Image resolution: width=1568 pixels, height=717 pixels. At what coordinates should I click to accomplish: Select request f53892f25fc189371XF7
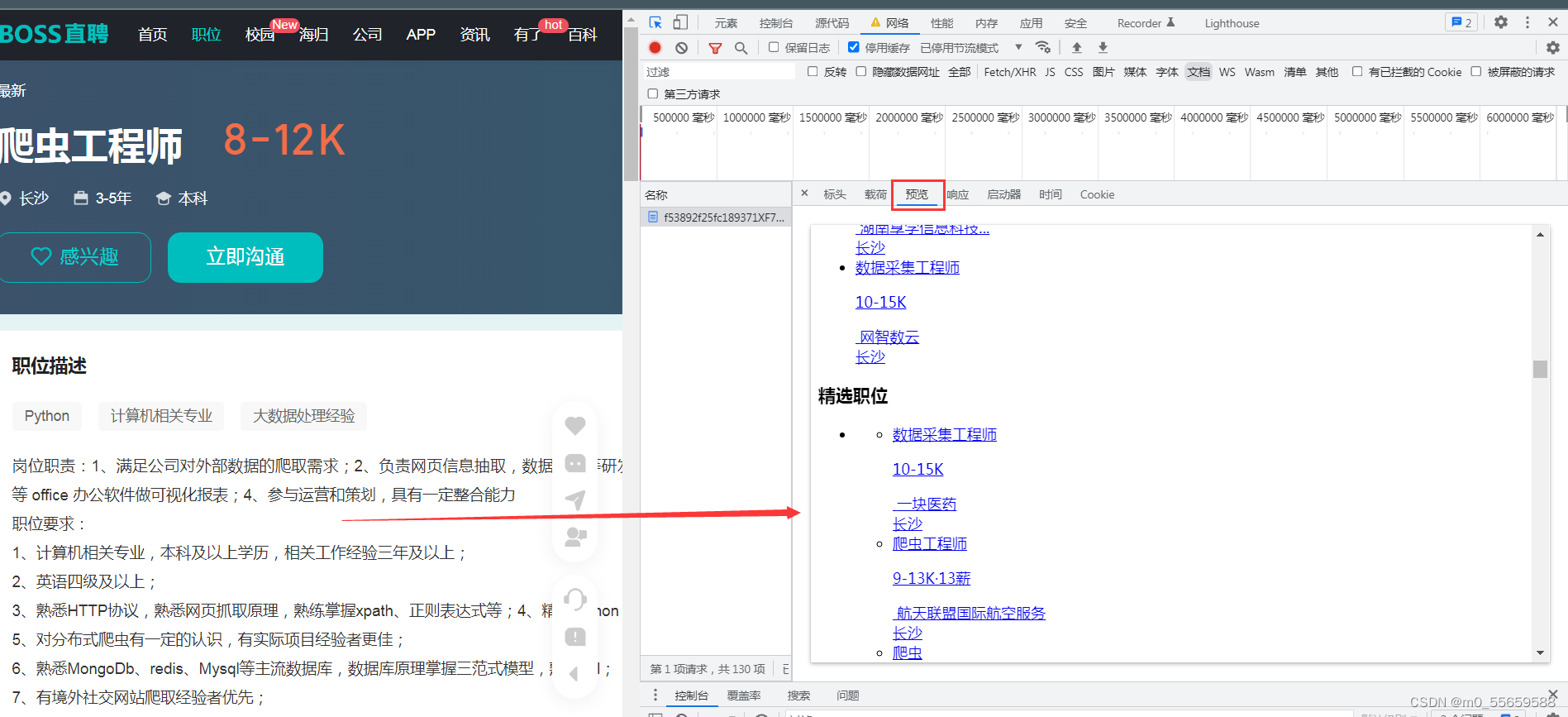pos(716,217)
